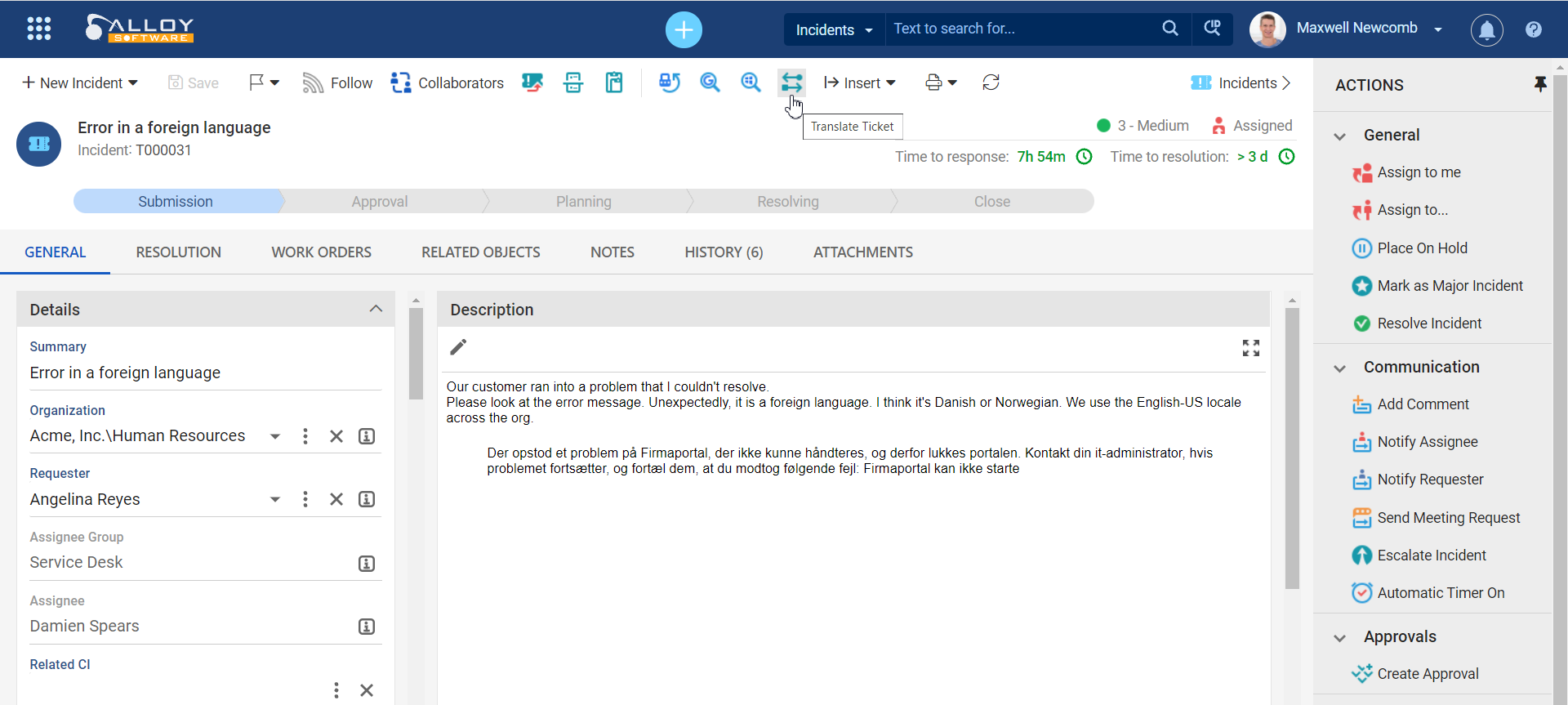Open the apps grid menu
This screenshot has width=1568, height=705.
pos(38,29)
